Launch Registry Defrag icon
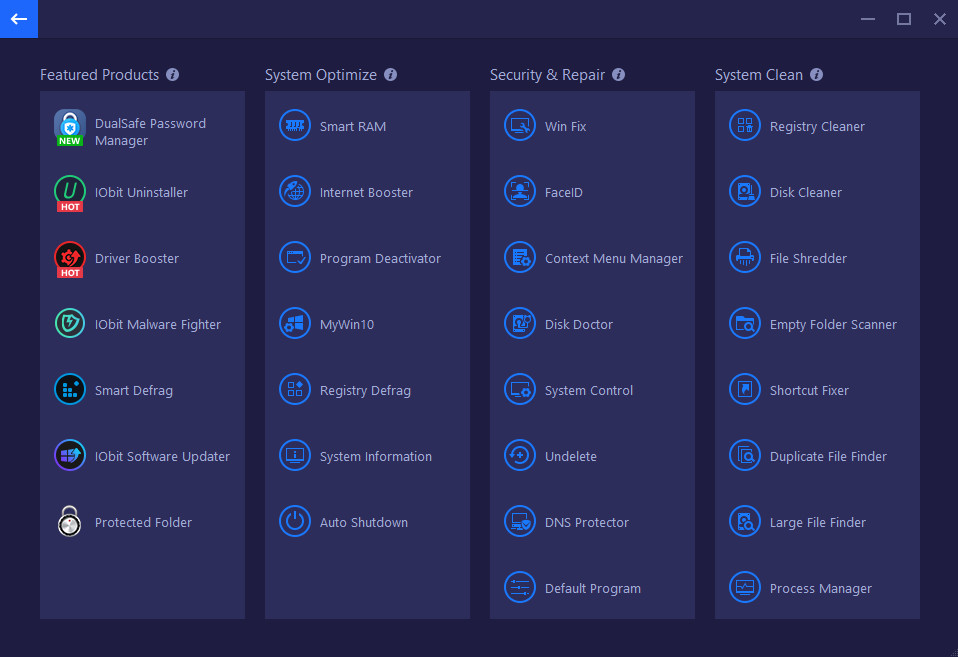Image resolution: width=958 pixels, height=657 pixels. 294,389
